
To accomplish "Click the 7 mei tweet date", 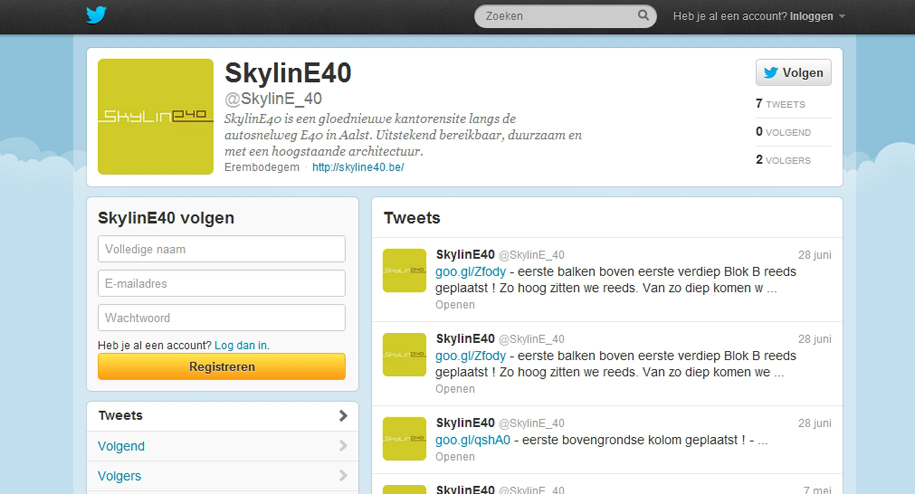I will coord(817,490).
